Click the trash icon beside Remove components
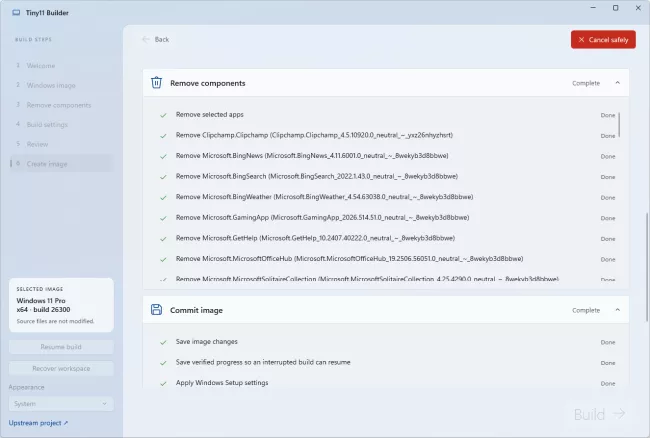Image resolution: width=650 pixels, height=438 pixels. tap(156, 83)
